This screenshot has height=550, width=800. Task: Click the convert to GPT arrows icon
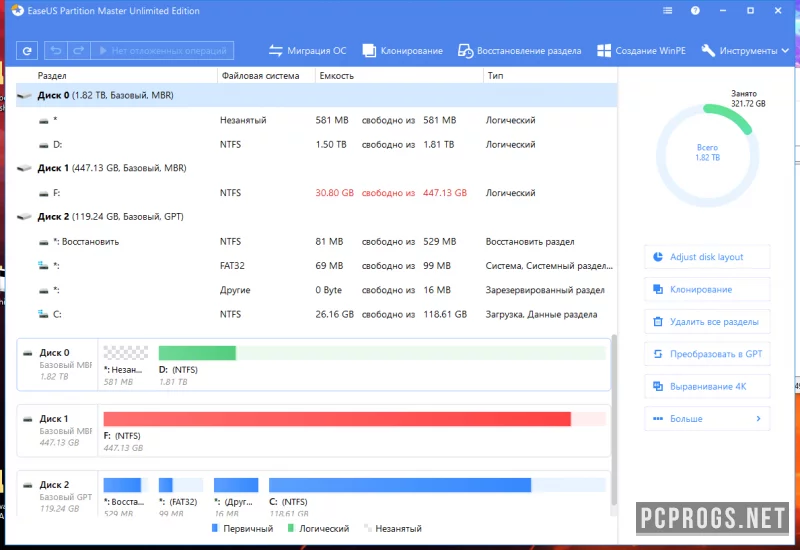coord(658,354)
